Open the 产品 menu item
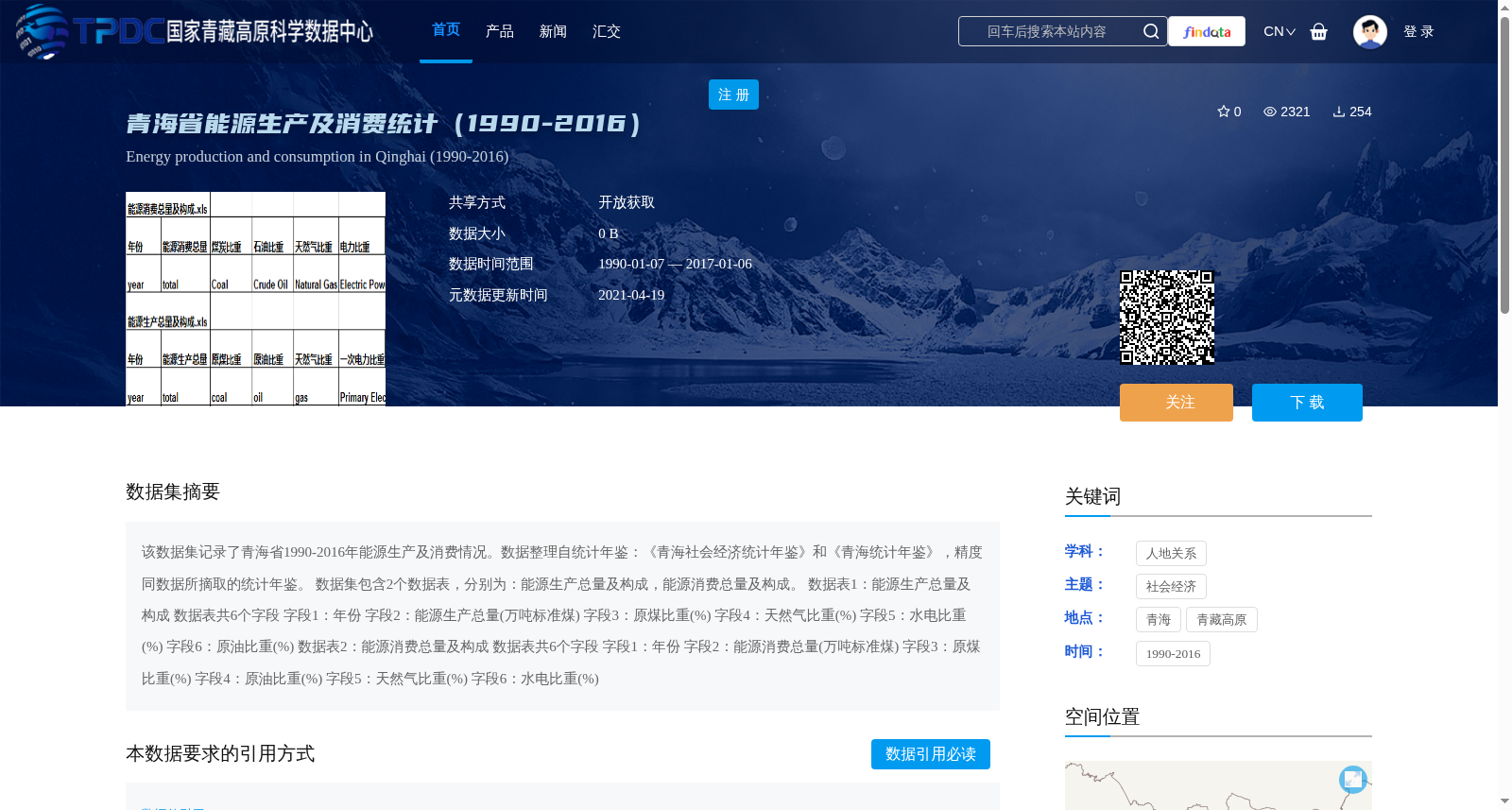Image resolution: width=1512 pixels, height=810 pixels. (500, 31)
